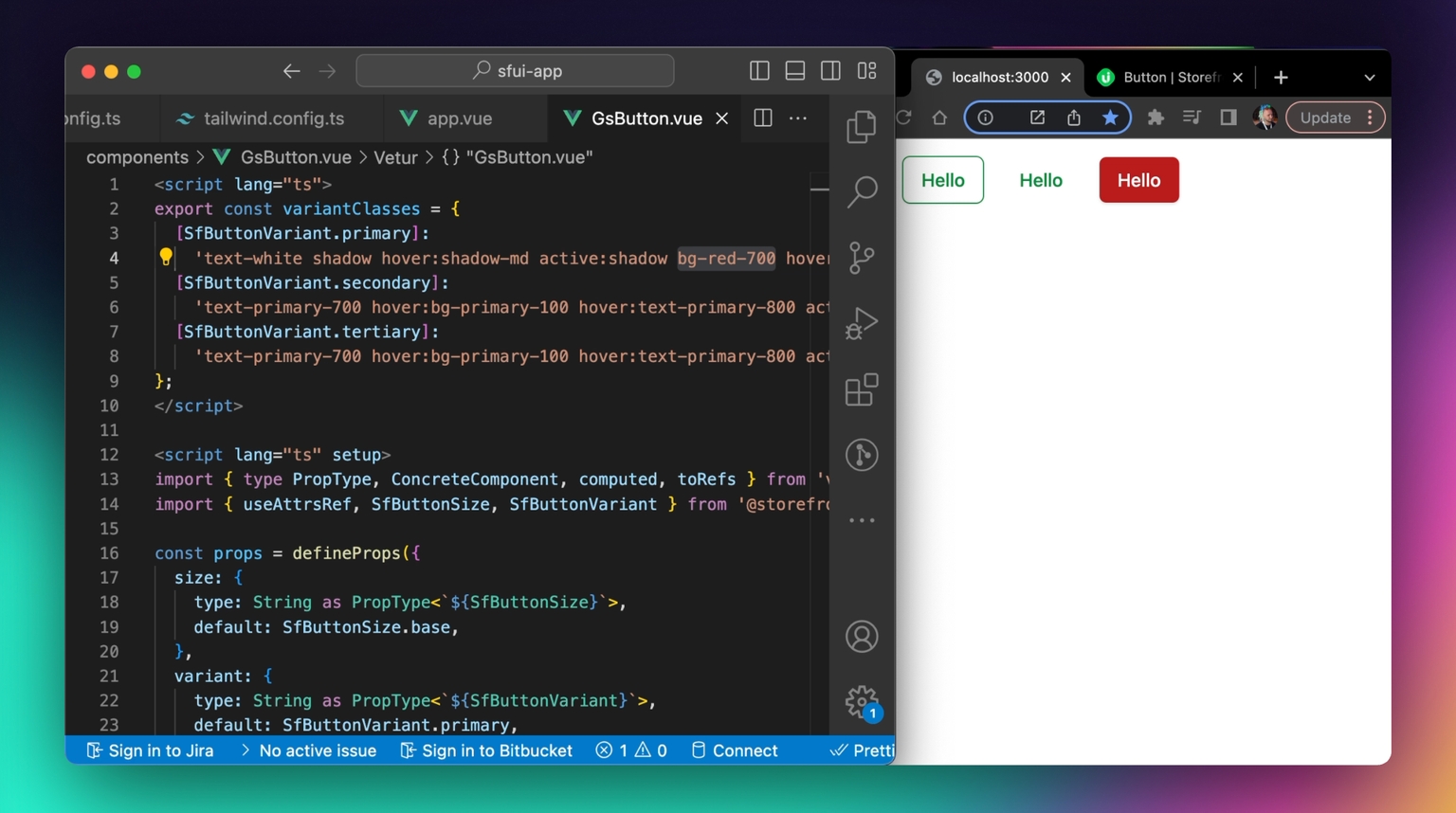Viewport: 1456px width, 813px height.
Task: Click the red filled Hello button
Action: (1138, 180)
